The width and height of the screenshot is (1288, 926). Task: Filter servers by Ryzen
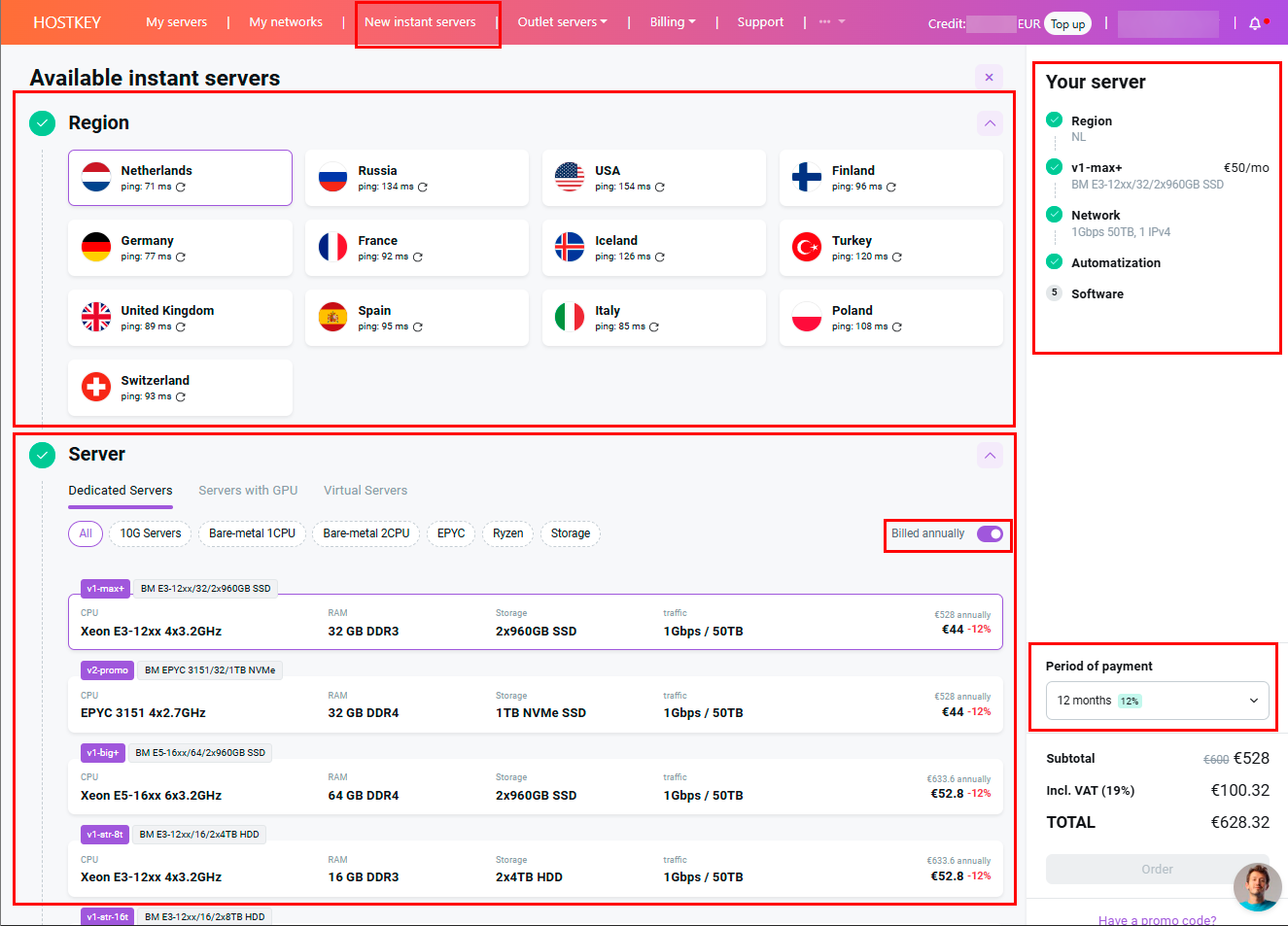[x=507, y=533]
